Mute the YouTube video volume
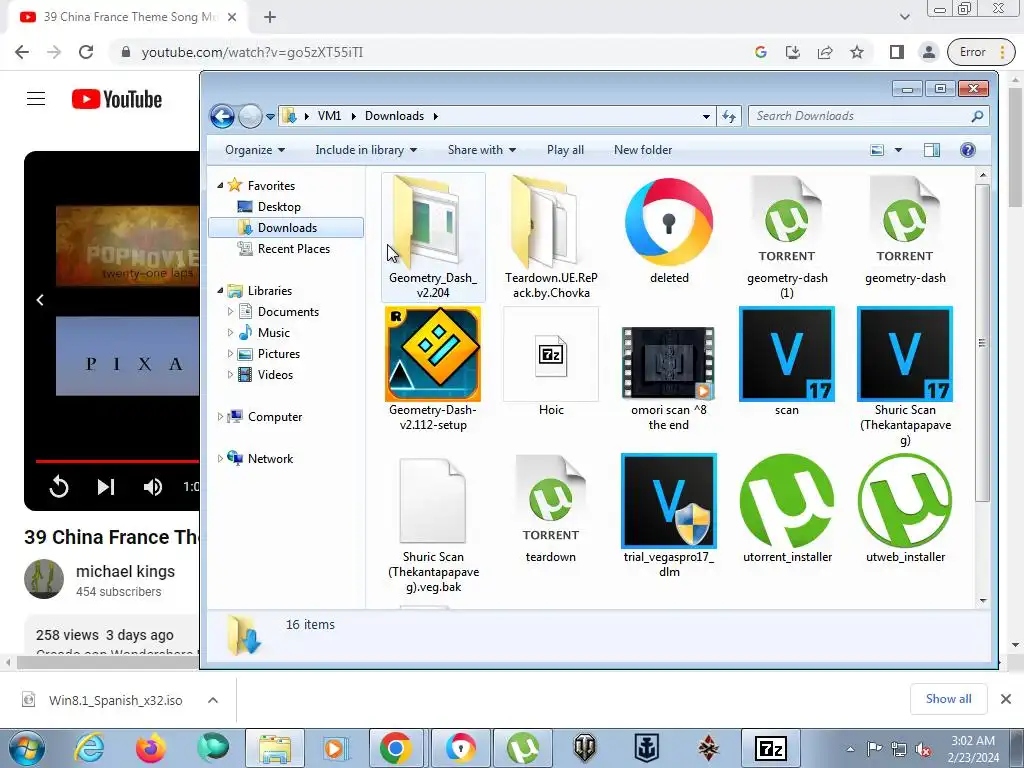 tap(153, 487)
